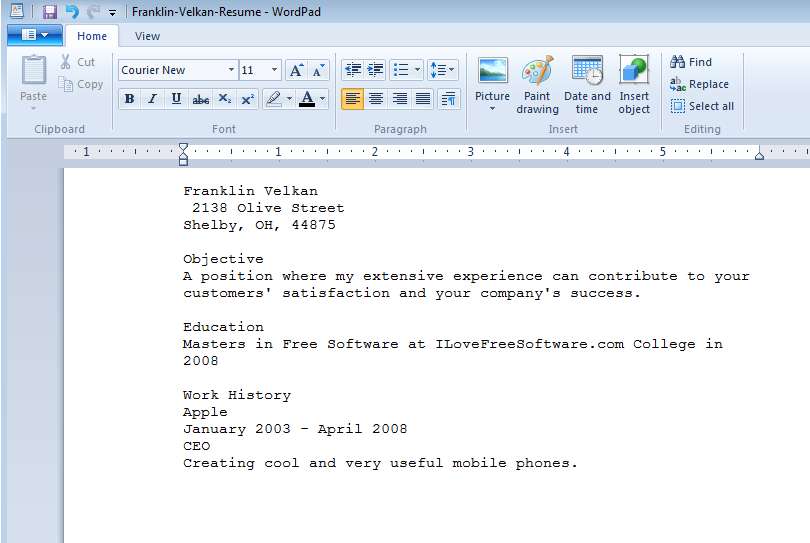810x543 pixels.
Task: Click the Objective heading in the document
Action: click(x=223, y=259)
